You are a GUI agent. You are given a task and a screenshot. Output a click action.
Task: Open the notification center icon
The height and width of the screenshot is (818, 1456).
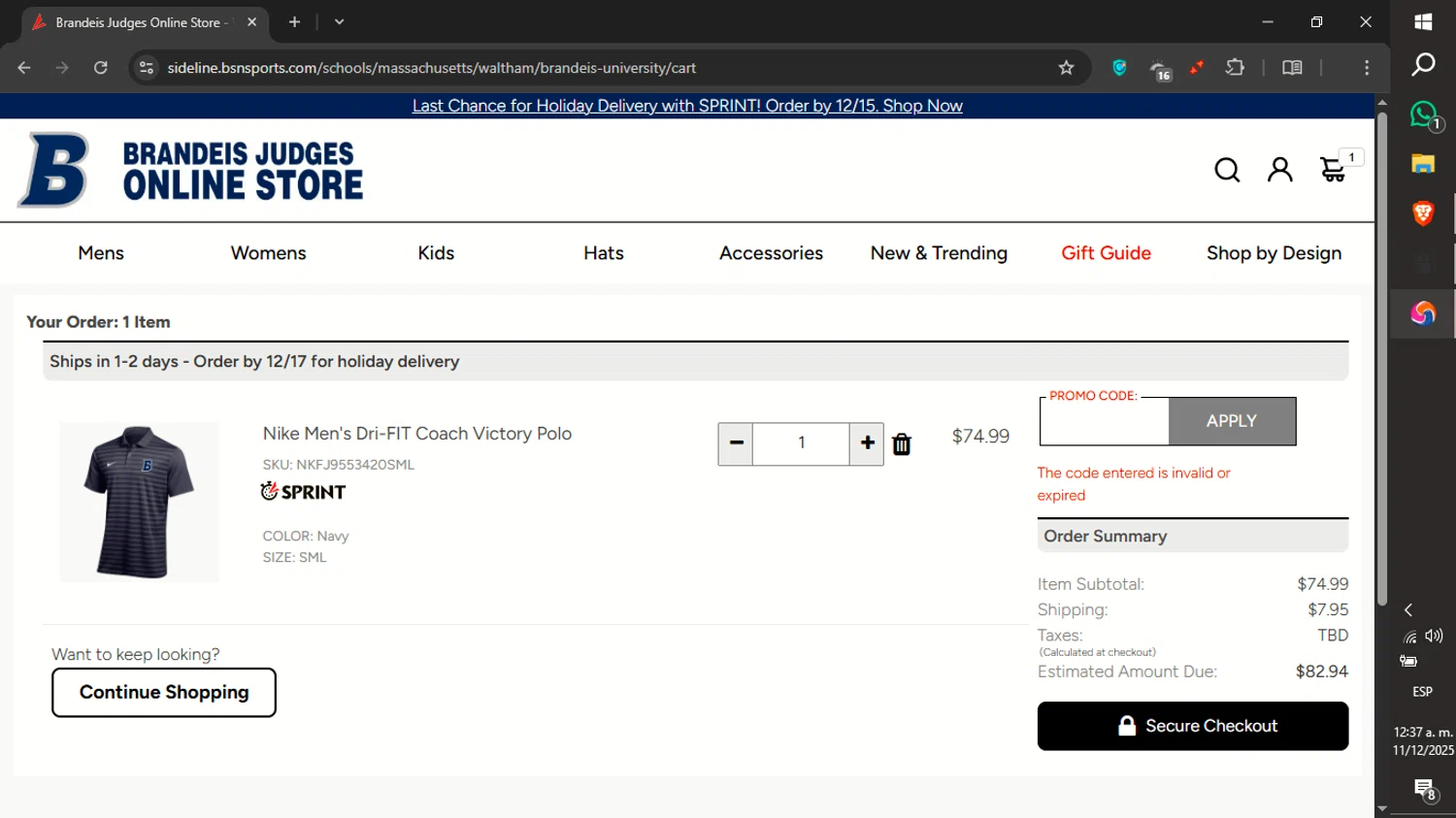pyautogui.click(x=1424, y=789)
